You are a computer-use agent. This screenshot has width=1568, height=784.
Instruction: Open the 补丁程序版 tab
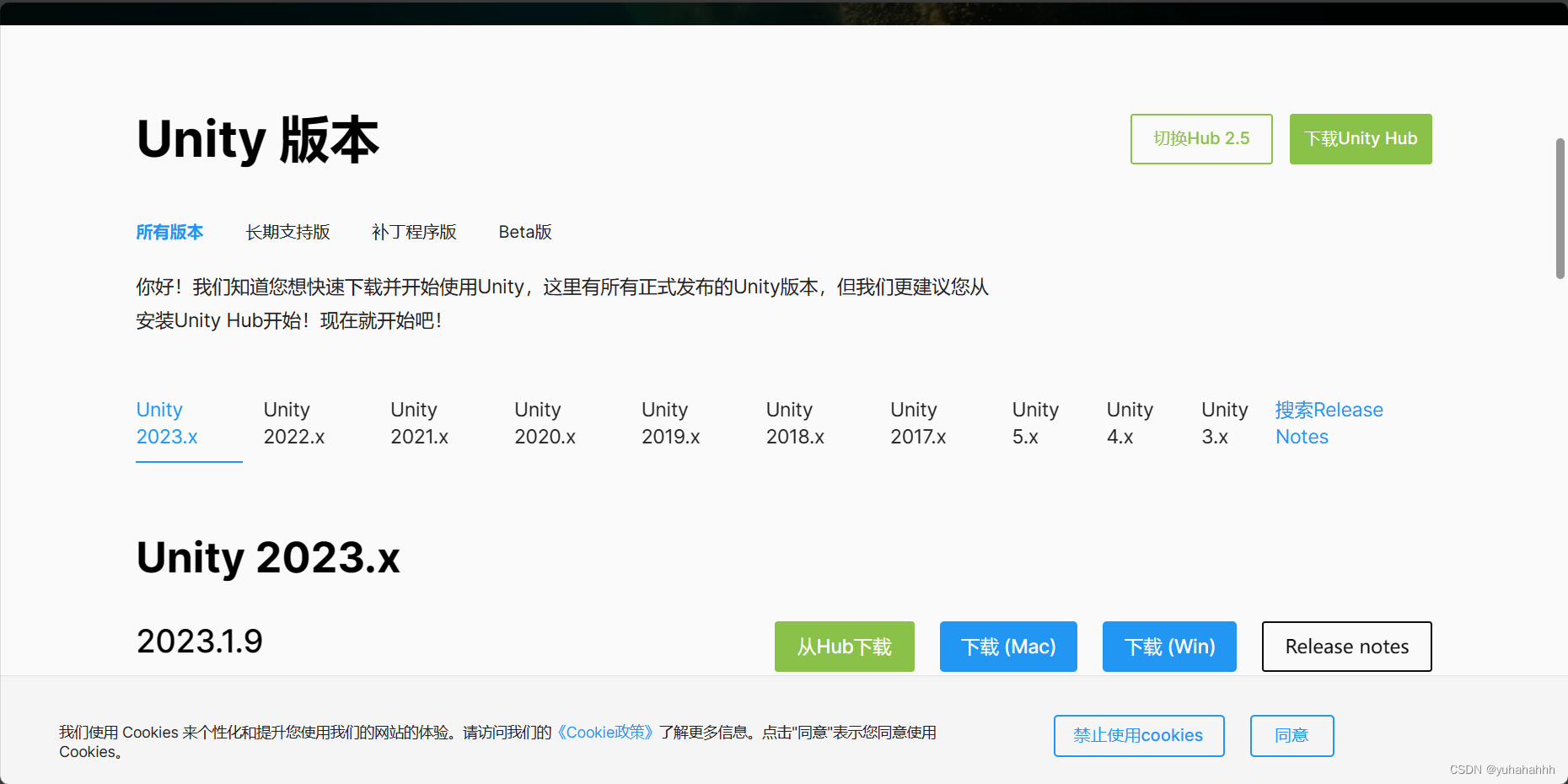[x=414, y=232]
